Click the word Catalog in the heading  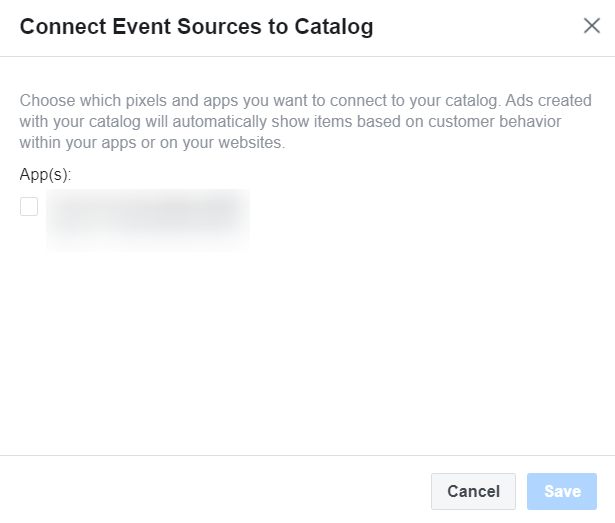334,27
